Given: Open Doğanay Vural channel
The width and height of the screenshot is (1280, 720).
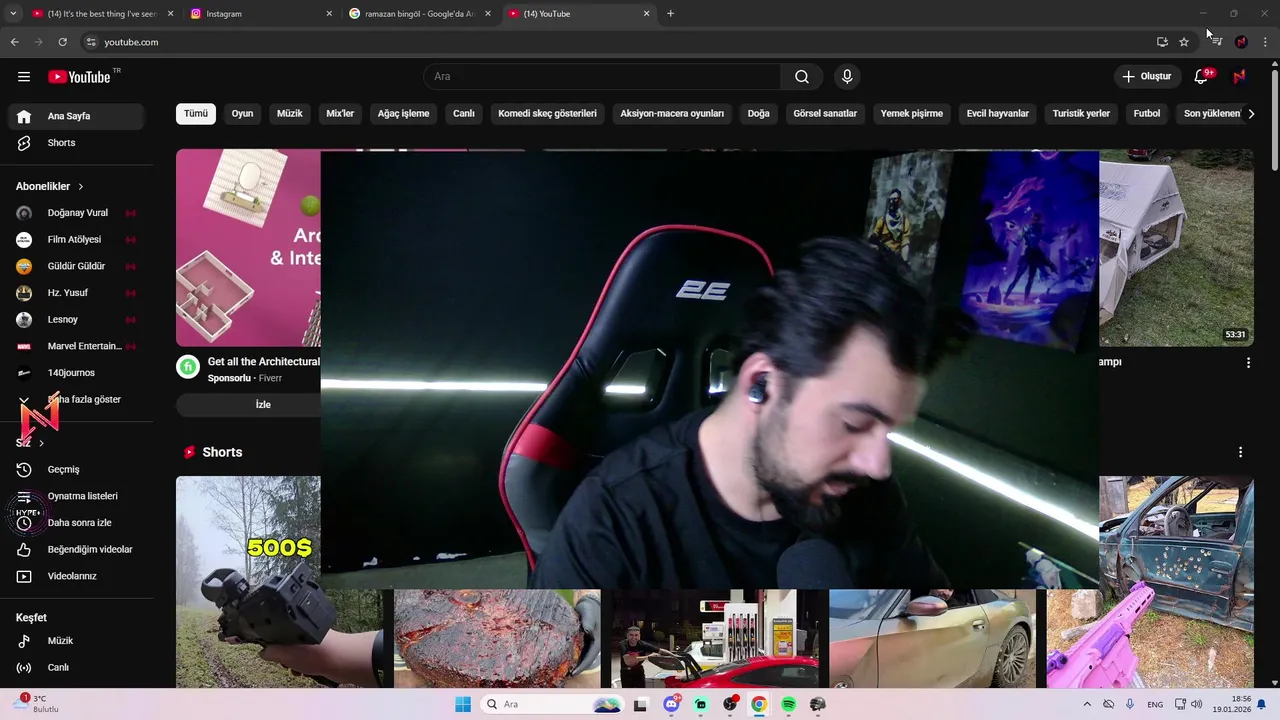Looking at the screenshot, I should tap(78, 213).
